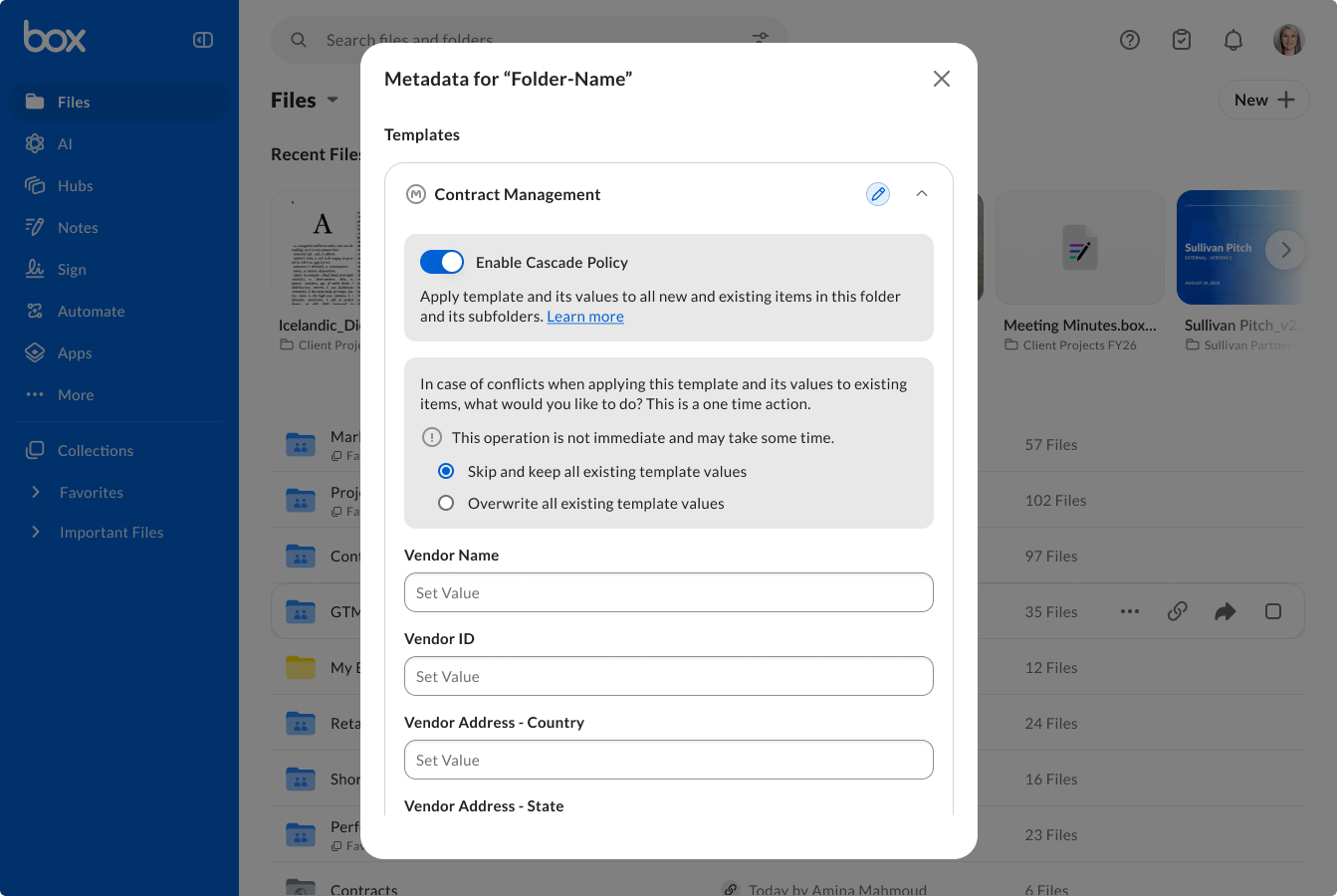Click the Vendor Name Set Value field
This screenshot has width=1337, height=896.
point(669,592)
